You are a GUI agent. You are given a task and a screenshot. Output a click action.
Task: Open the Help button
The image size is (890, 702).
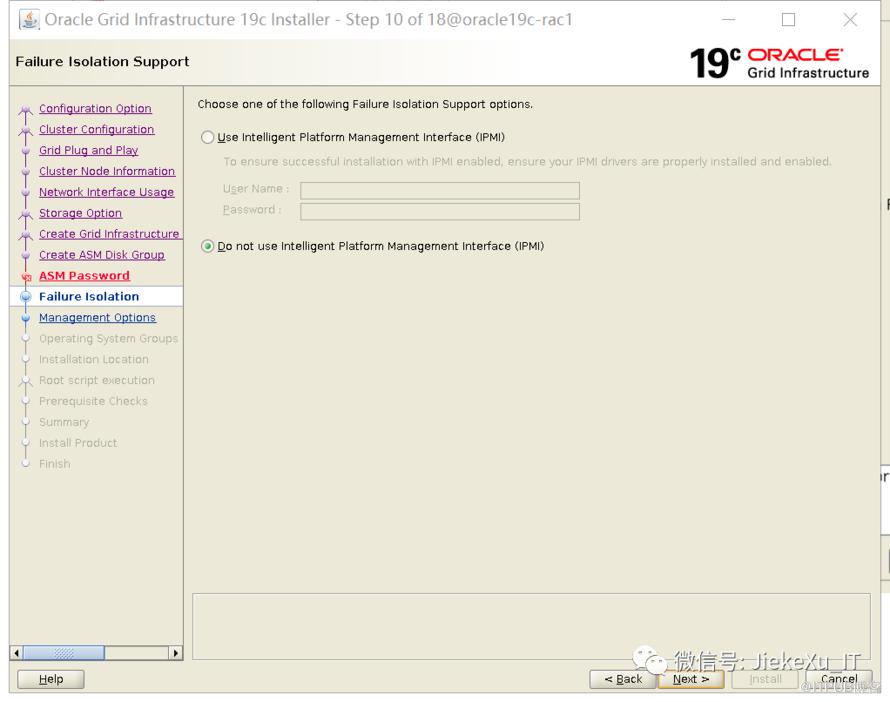tap(51, 679)
